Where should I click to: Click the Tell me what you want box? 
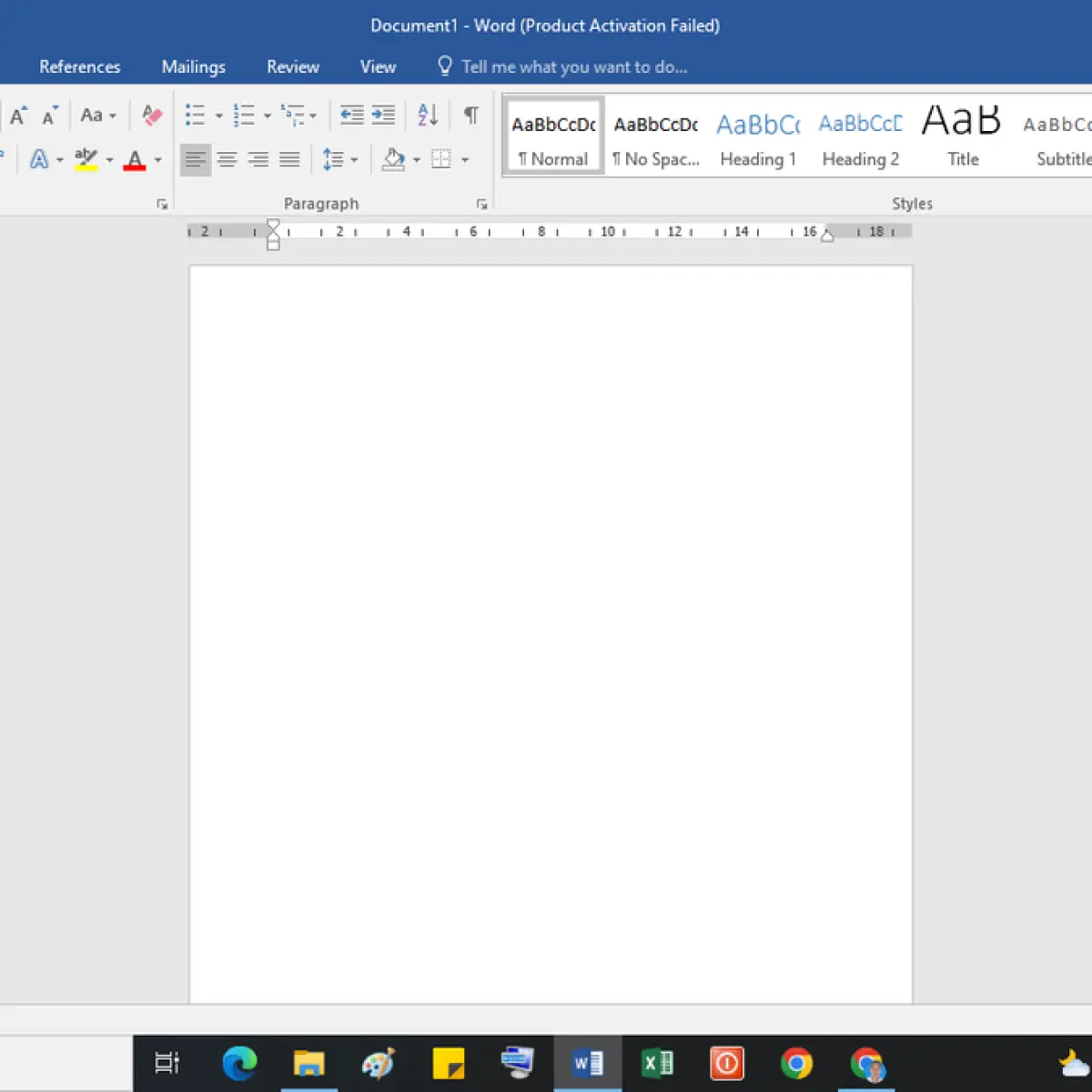562,66
